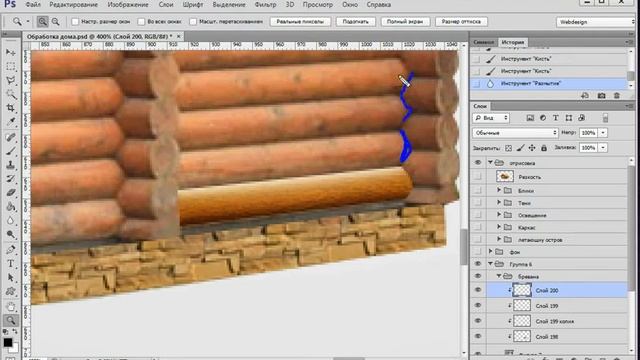This screenshot has width=640, height=360.
Task: Select the Brush tool in toolbox
Action: tap(11, 151)
